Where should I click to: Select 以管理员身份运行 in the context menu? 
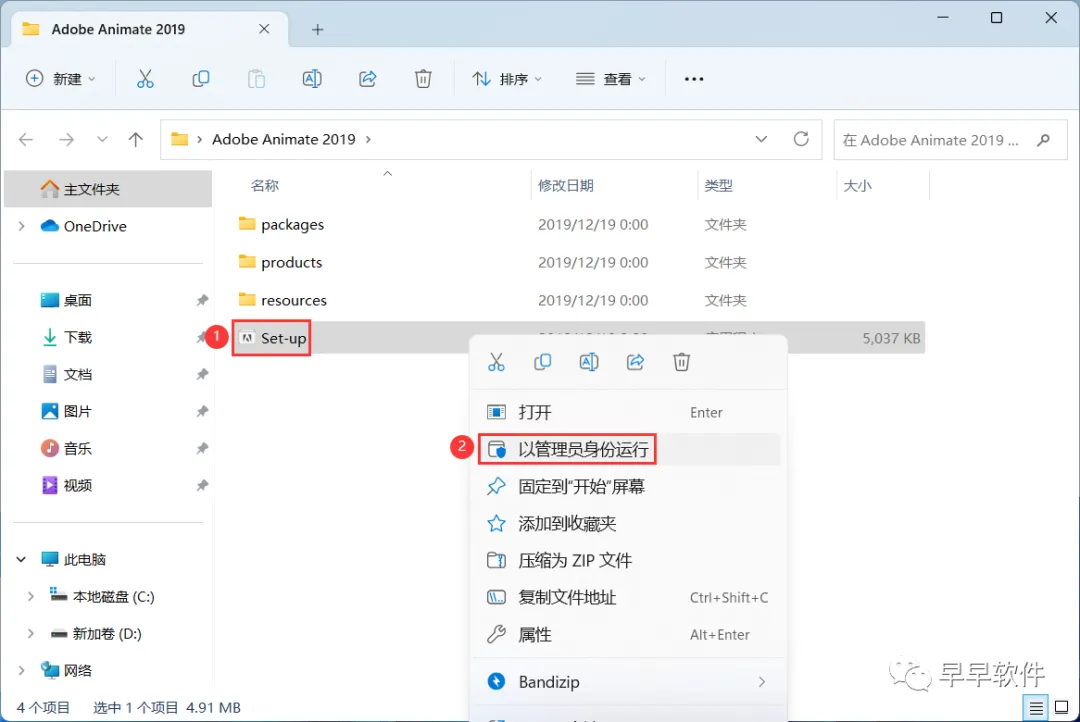627,450
